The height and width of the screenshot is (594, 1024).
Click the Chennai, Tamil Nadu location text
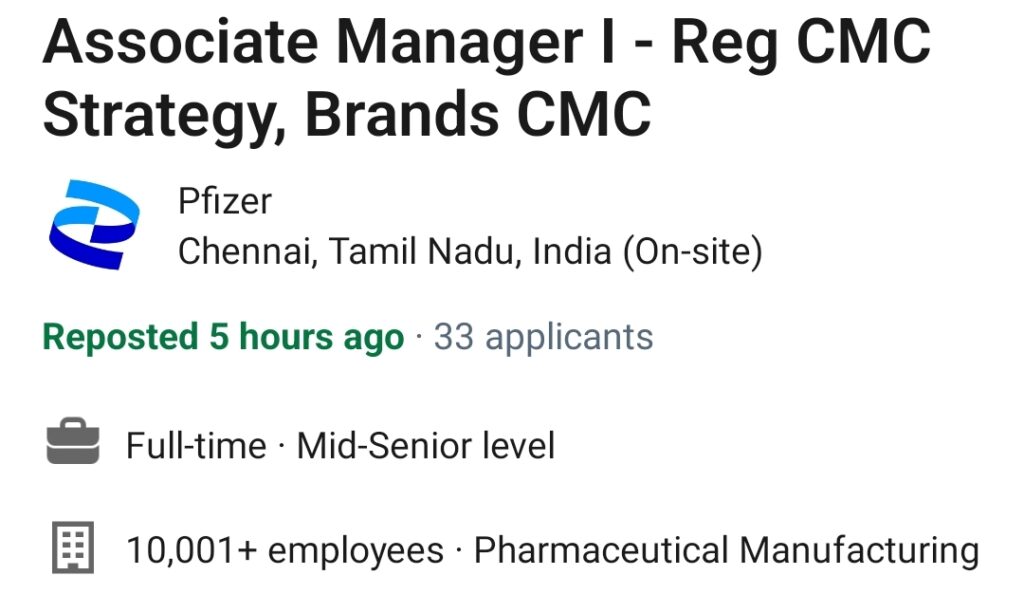click(349, 252)
